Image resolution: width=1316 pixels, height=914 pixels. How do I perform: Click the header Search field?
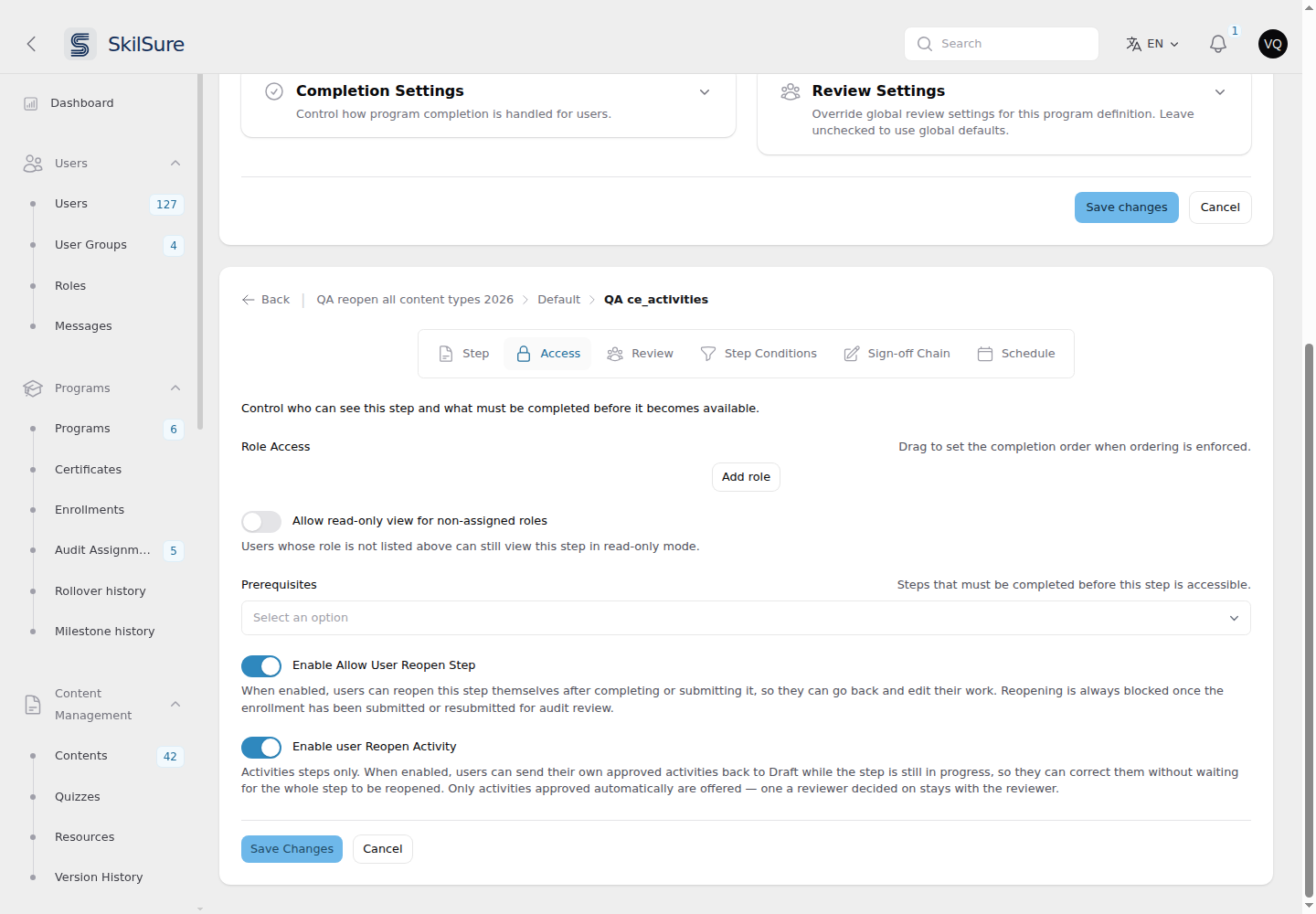pos(1002,44)
